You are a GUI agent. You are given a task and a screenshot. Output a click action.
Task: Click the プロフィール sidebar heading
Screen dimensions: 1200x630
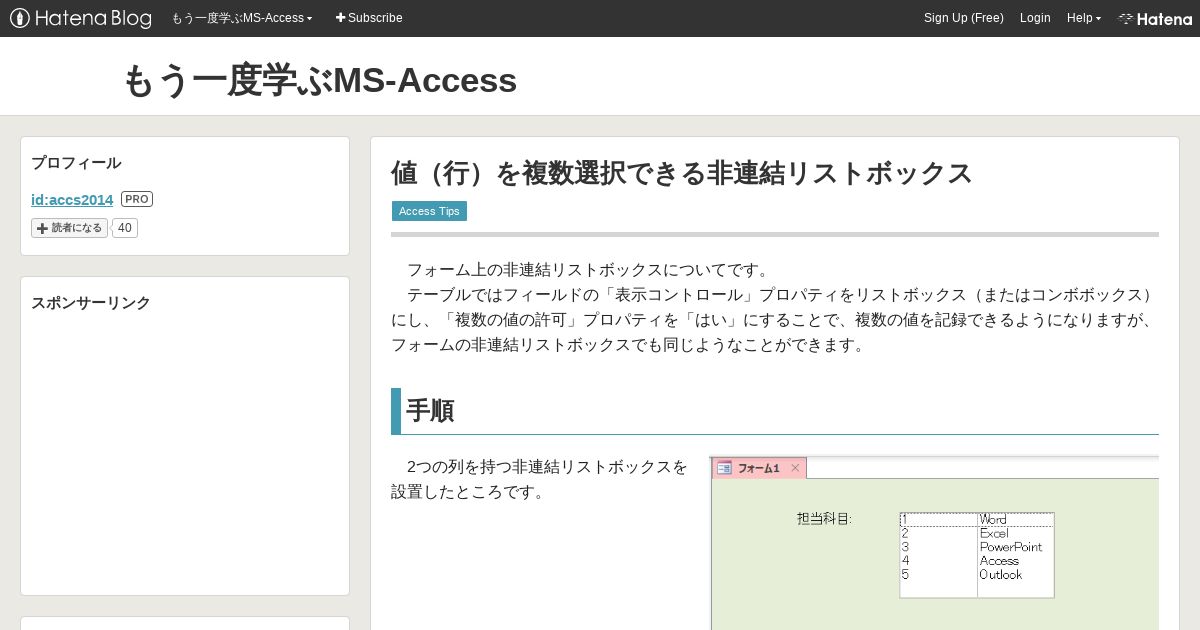tap(76, 163)
